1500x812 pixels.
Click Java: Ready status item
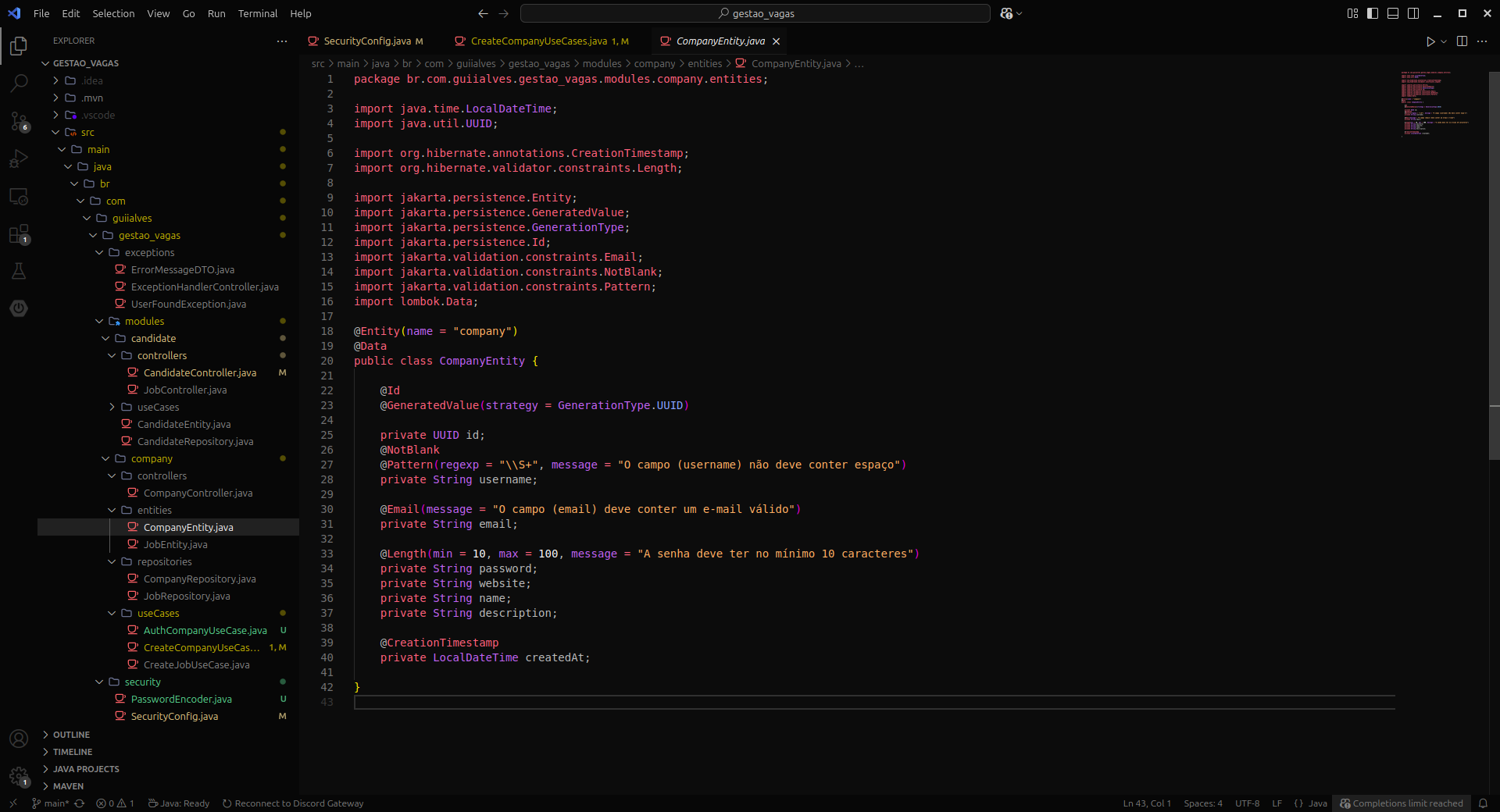point(179,803)
